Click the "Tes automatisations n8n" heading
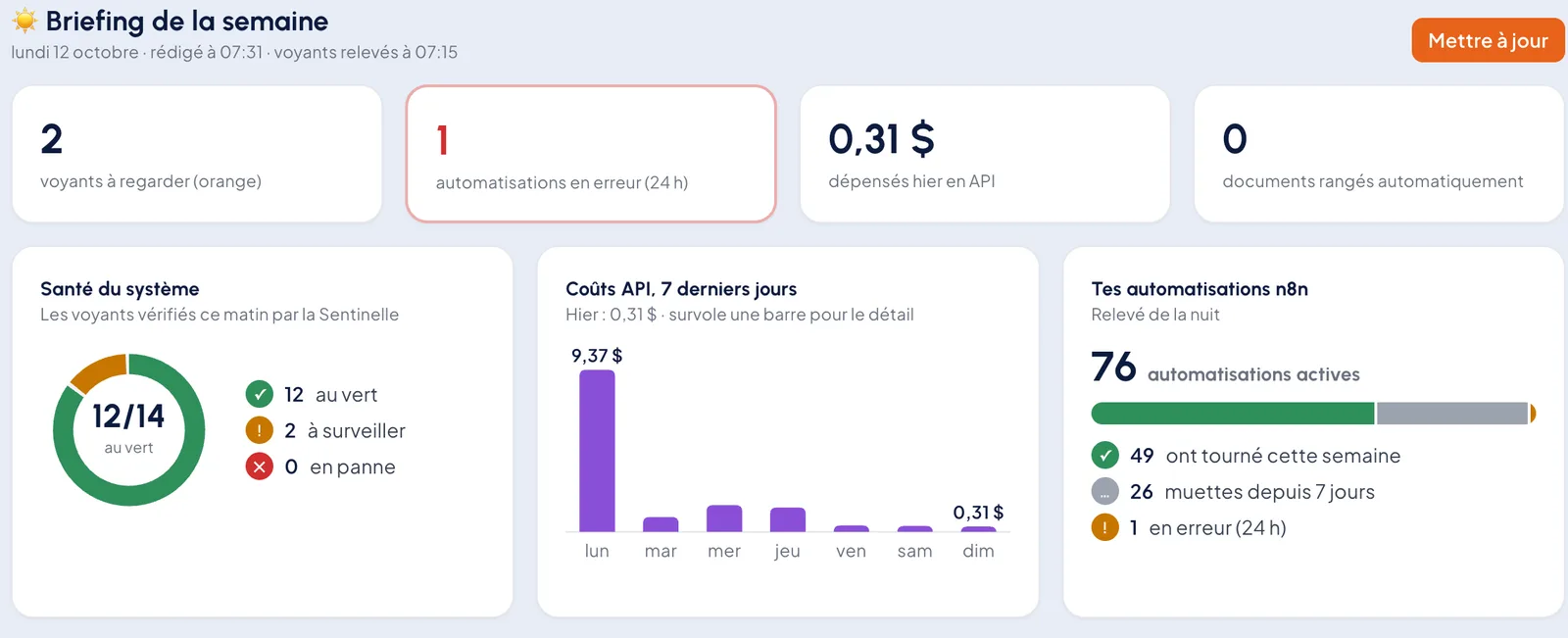Viewport: 1568px width, 638px height. click(x=1200, y=289)
